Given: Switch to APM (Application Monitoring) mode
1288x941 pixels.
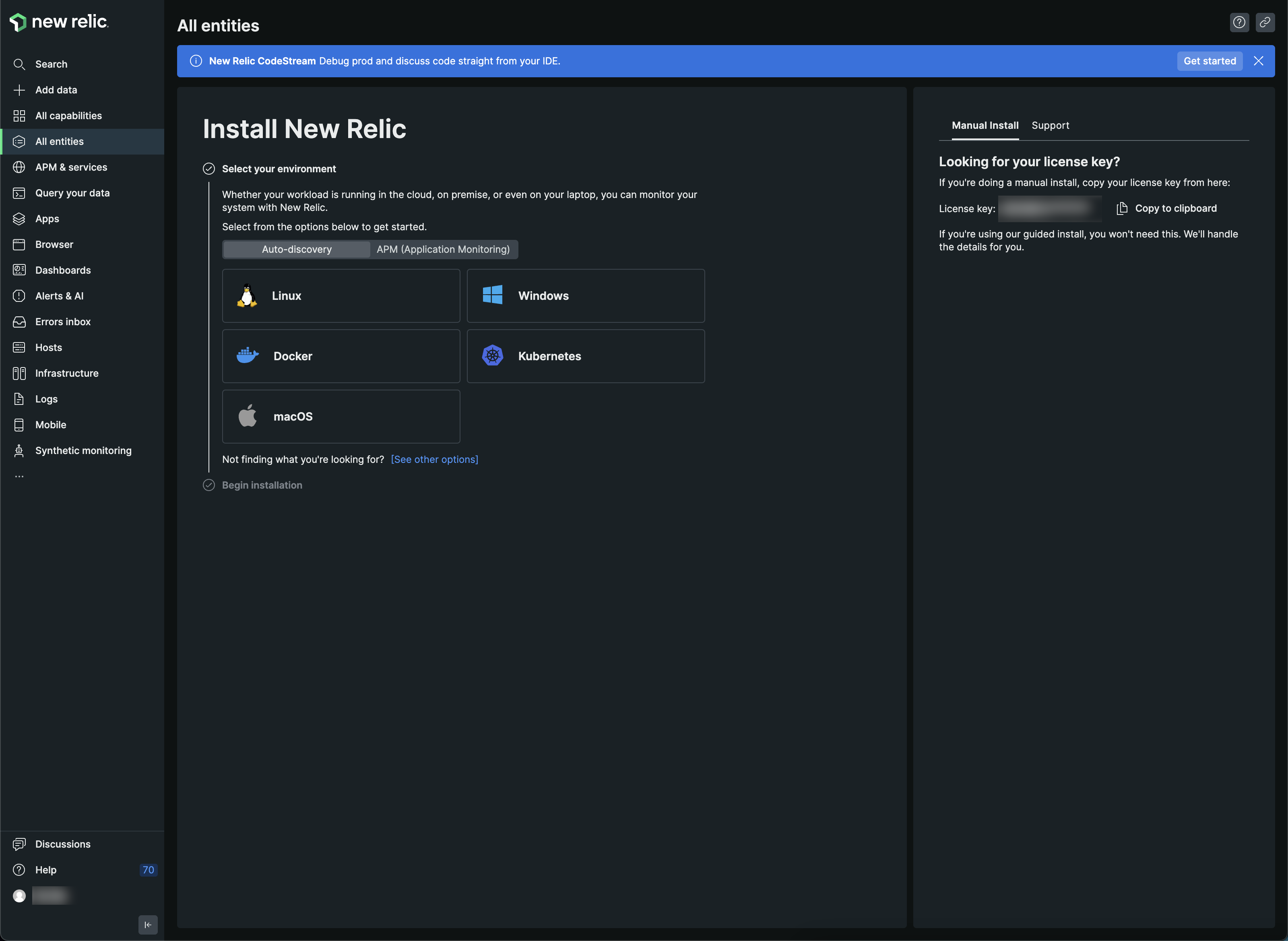Looking at the screenshot, I should point(443,250).
